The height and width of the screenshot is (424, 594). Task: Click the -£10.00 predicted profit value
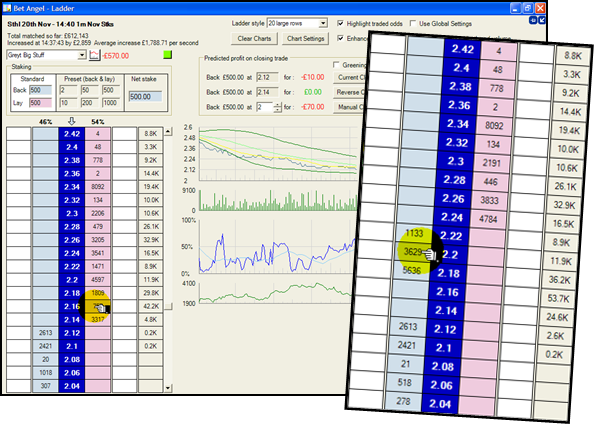pos(313,77)
